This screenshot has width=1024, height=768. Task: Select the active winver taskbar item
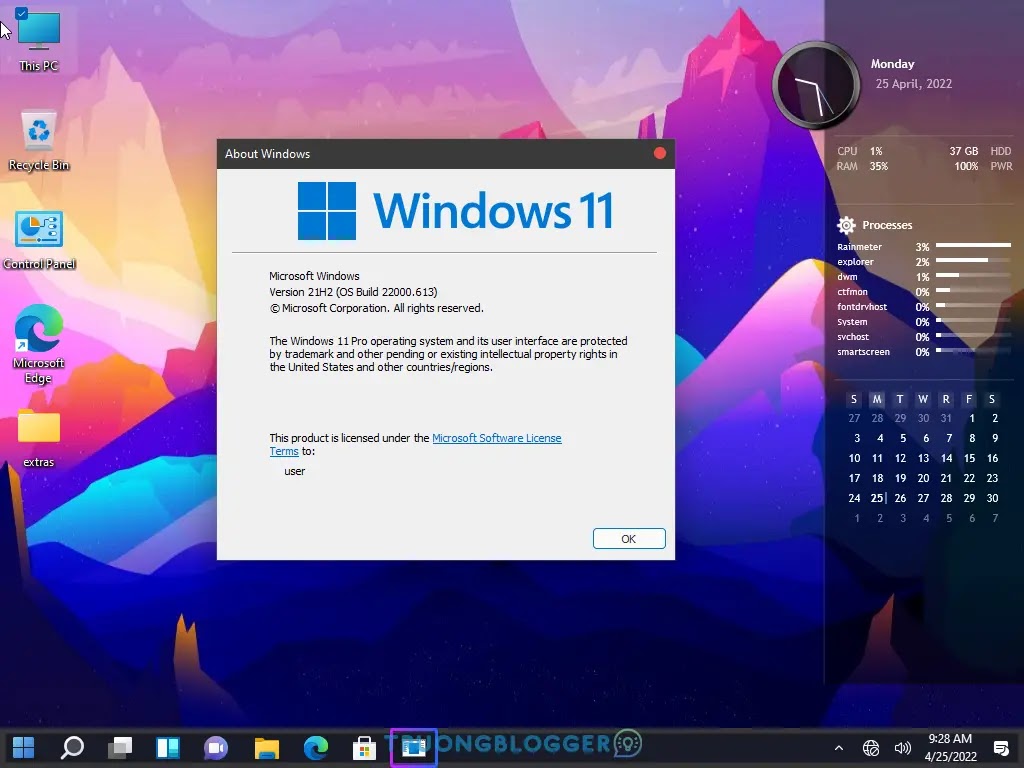413,747
